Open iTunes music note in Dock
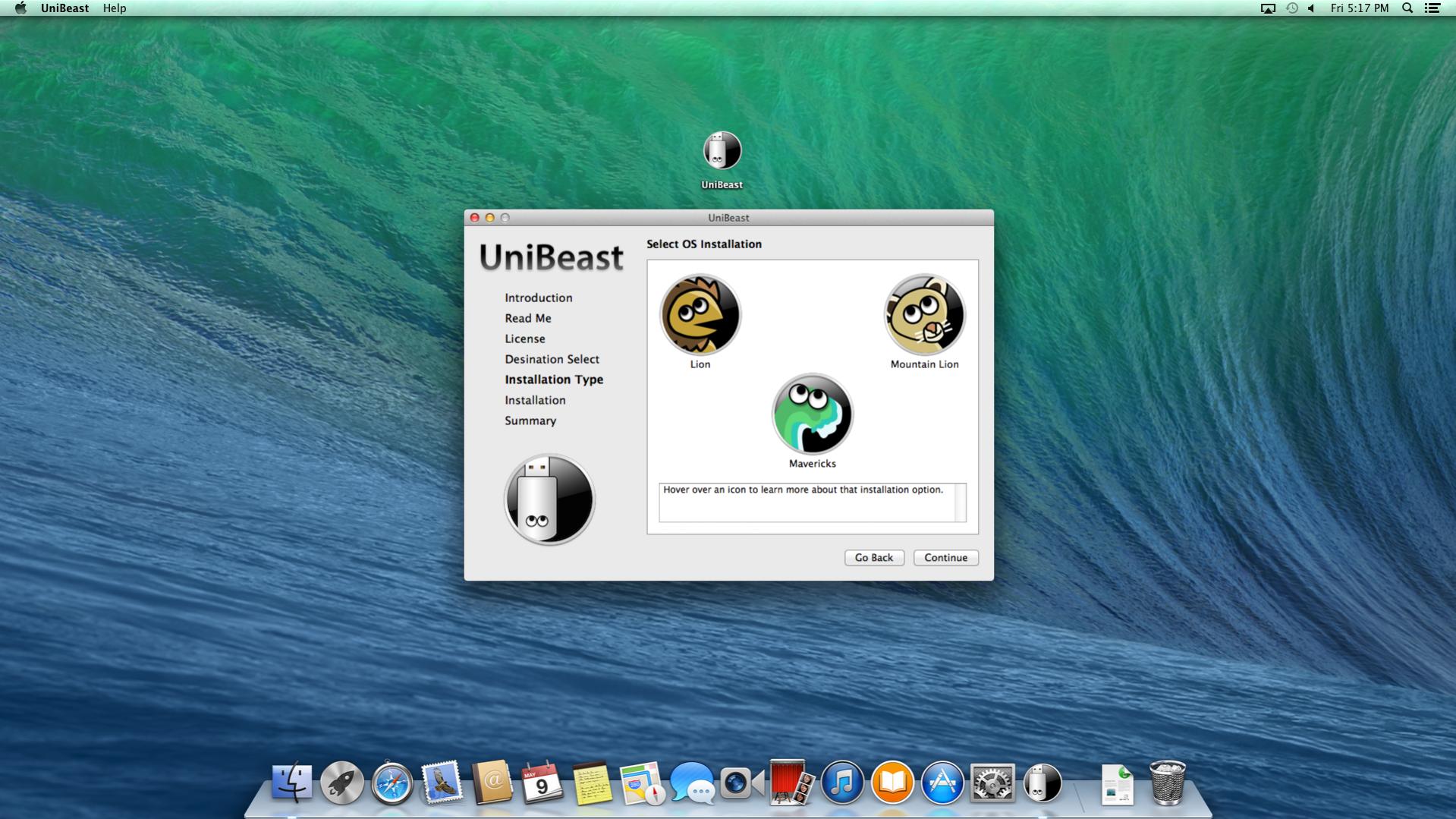Viewport: 1456px width, 819px height. click(x=842, y=783)
